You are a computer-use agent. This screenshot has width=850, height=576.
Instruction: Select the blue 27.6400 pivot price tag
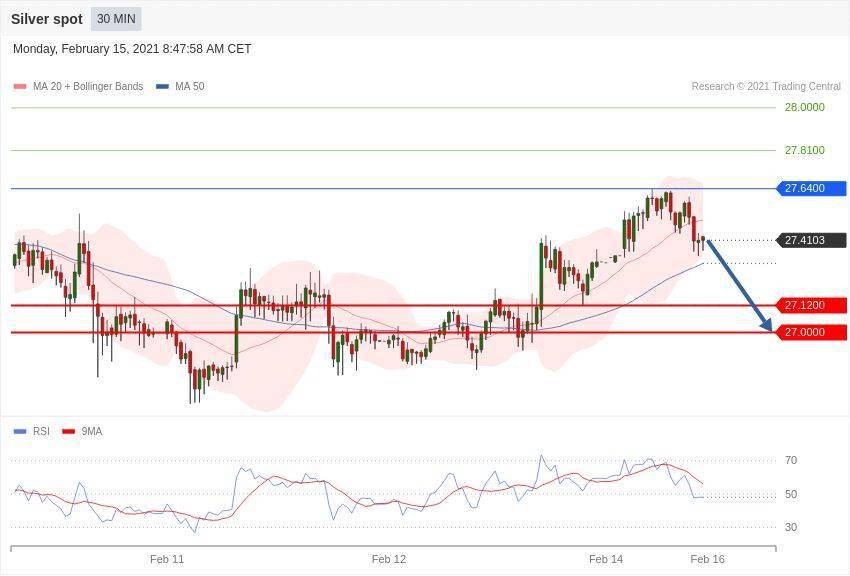point(811,188)
